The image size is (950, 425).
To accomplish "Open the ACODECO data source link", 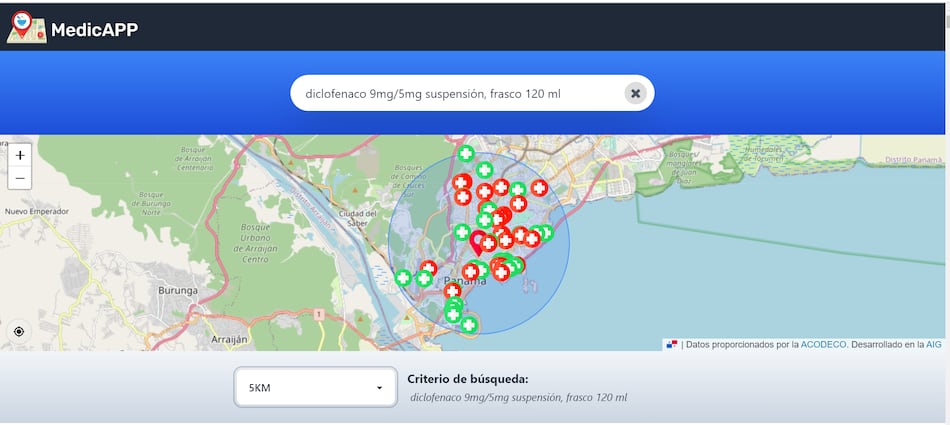I will [823, 344].
